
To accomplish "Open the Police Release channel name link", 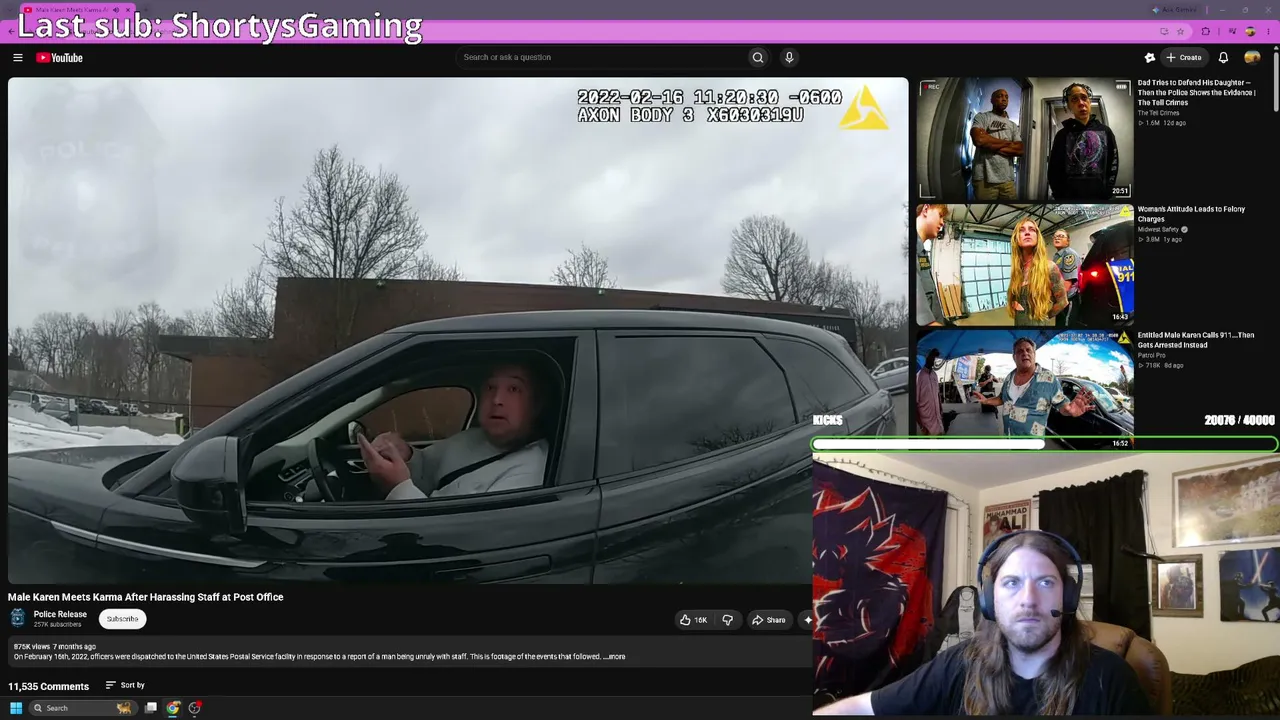I will tap(60, 614).
